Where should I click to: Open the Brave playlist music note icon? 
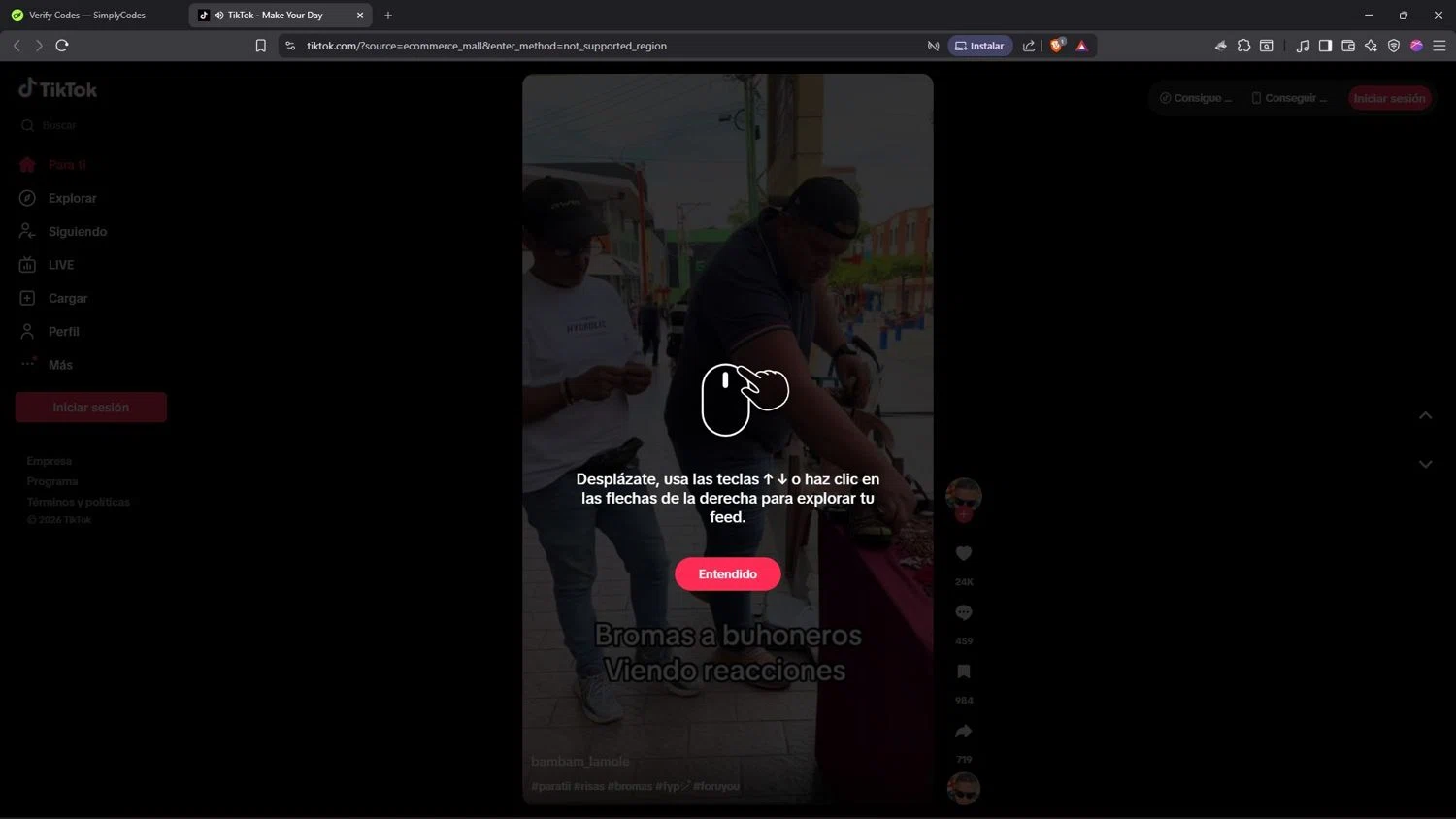pyautogui.click(x=1303, y=46)
